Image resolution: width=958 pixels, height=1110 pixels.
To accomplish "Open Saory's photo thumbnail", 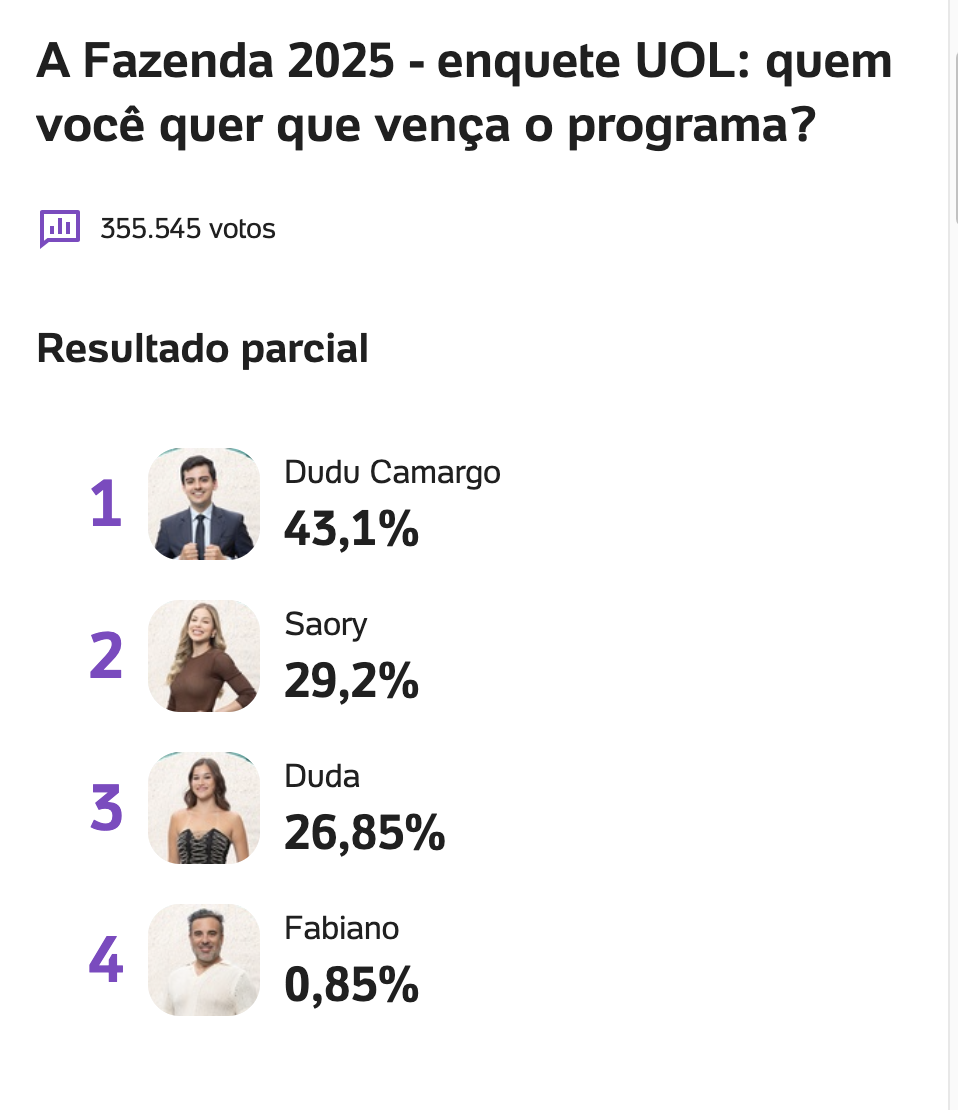I will (x=204, y=656).
